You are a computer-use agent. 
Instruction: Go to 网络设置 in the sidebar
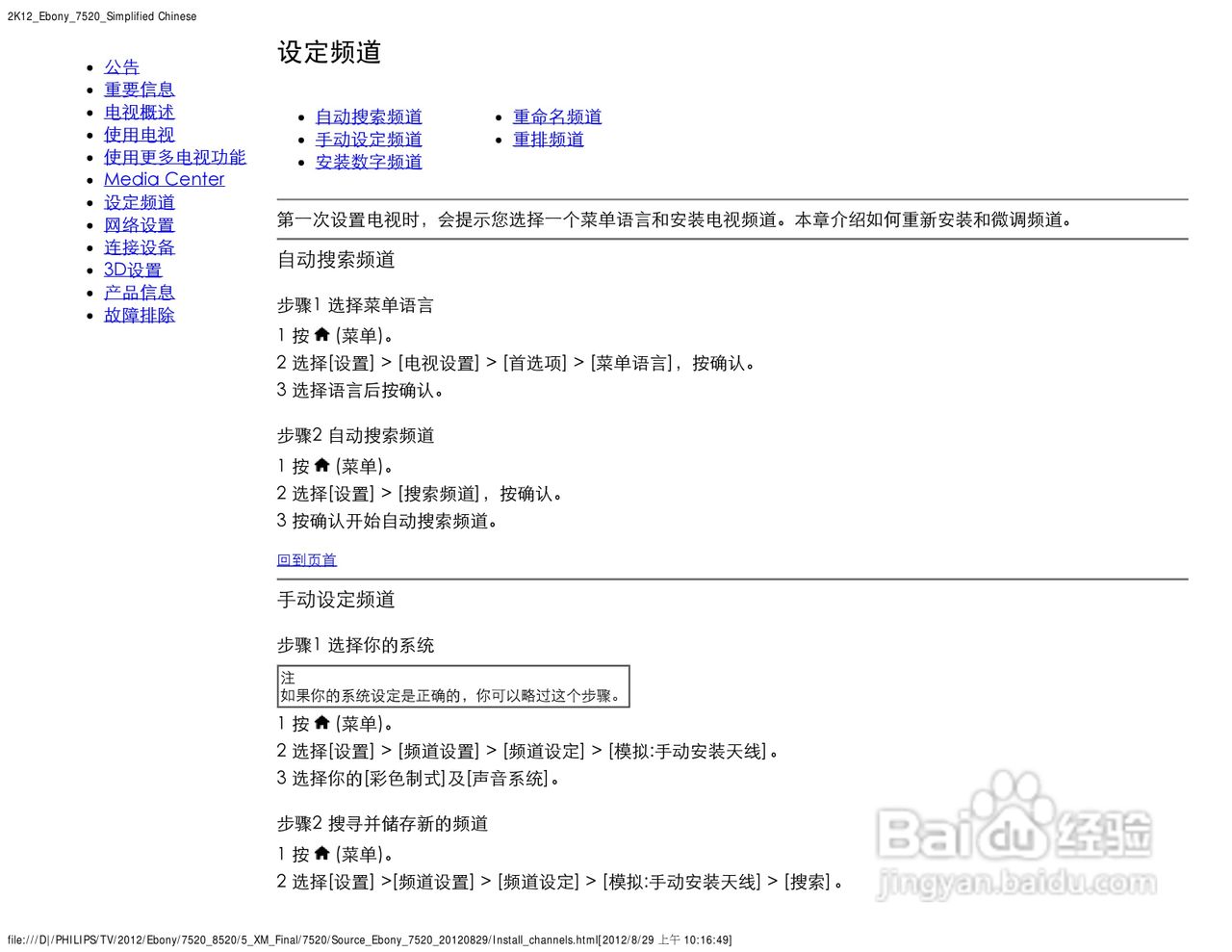[x=140, y=225]
